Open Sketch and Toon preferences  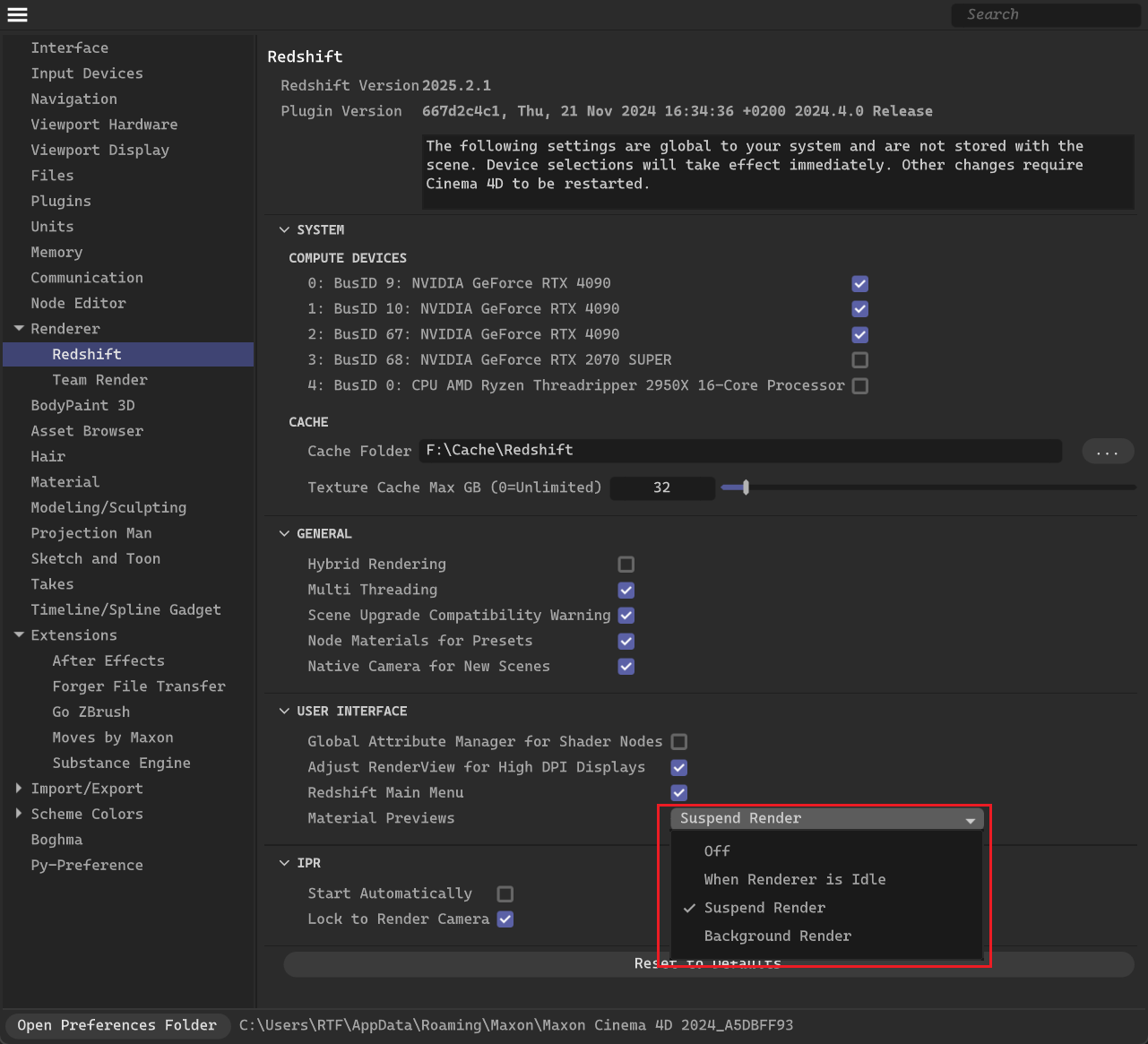coord(96,559)
